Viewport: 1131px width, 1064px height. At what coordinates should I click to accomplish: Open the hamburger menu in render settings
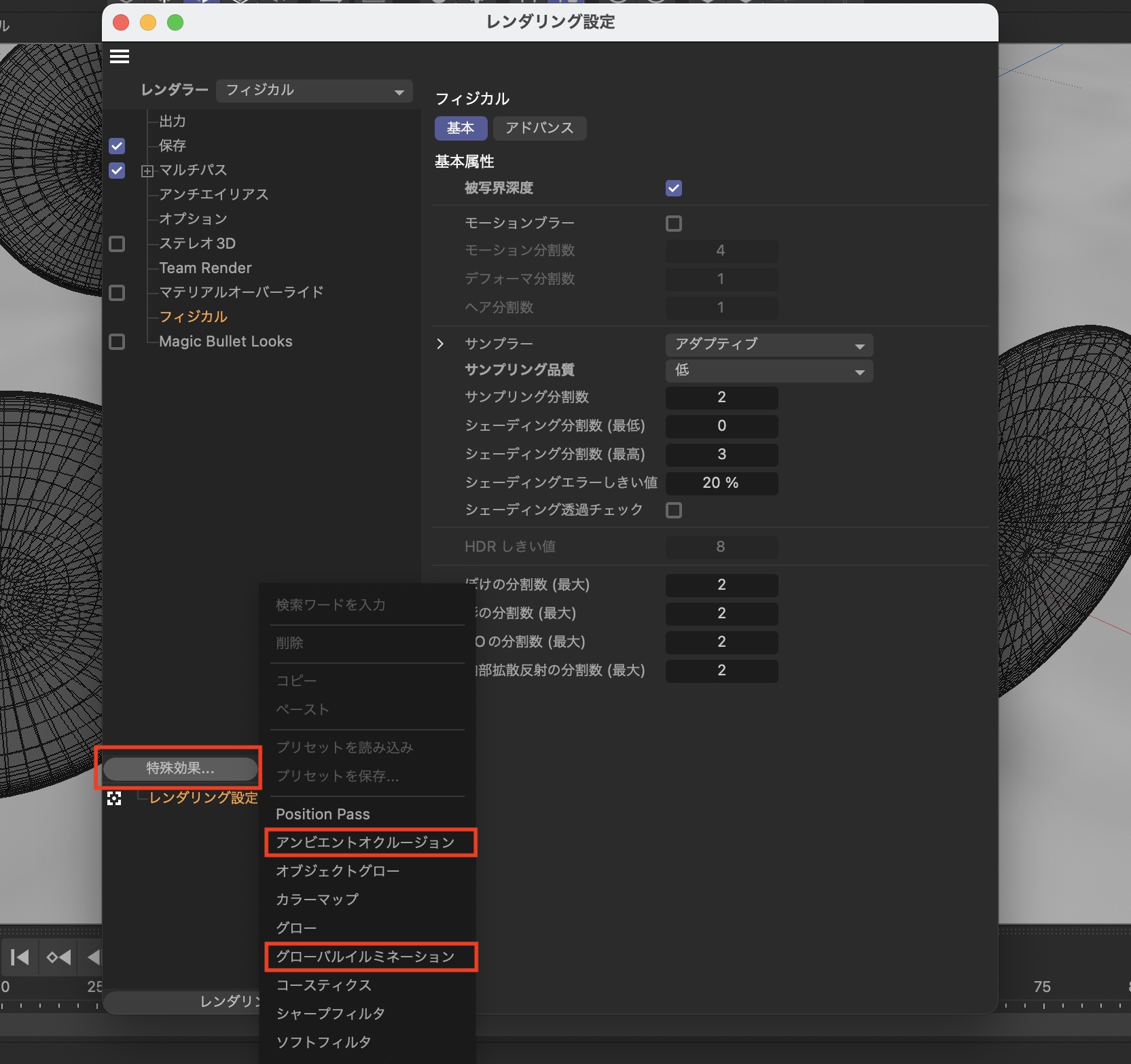tap(120, 57)
